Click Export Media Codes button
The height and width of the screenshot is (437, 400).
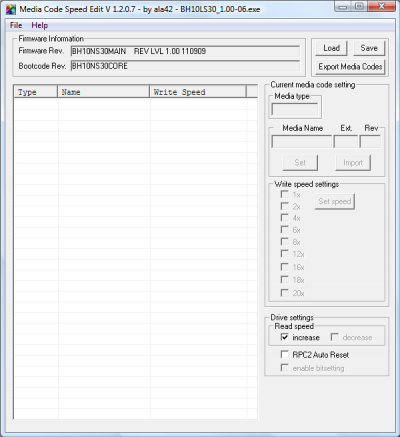(350, 67)
